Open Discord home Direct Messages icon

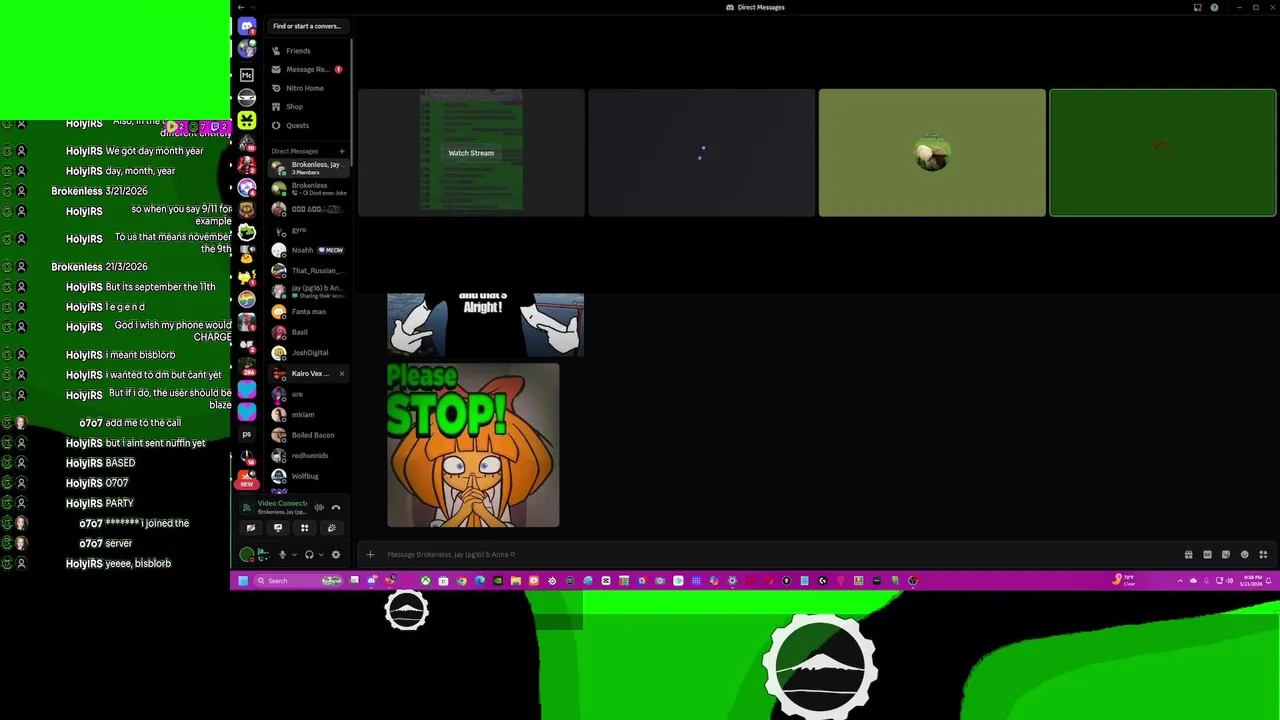tap(247, 27)
